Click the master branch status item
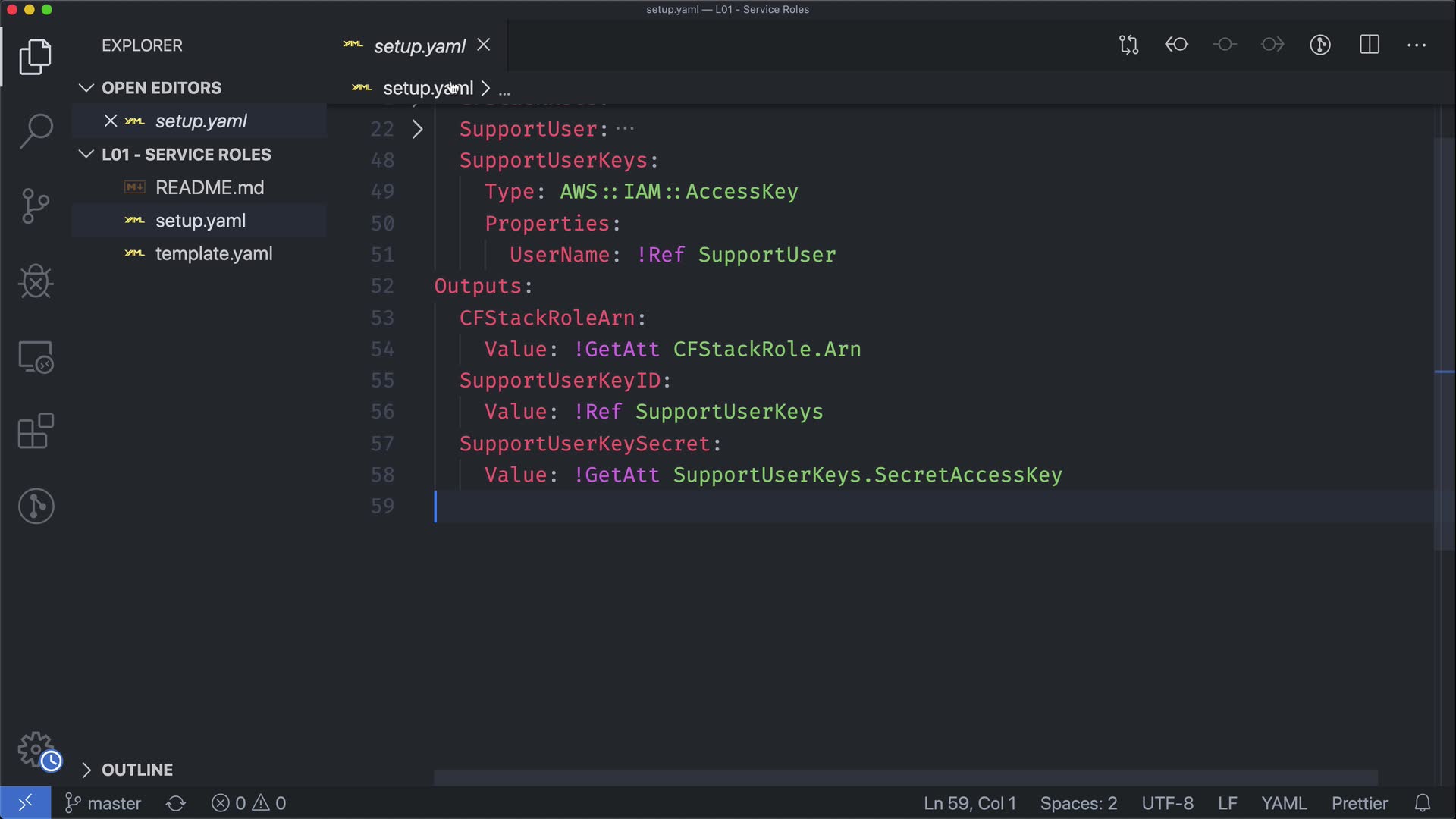 click(x=103, y=803)
